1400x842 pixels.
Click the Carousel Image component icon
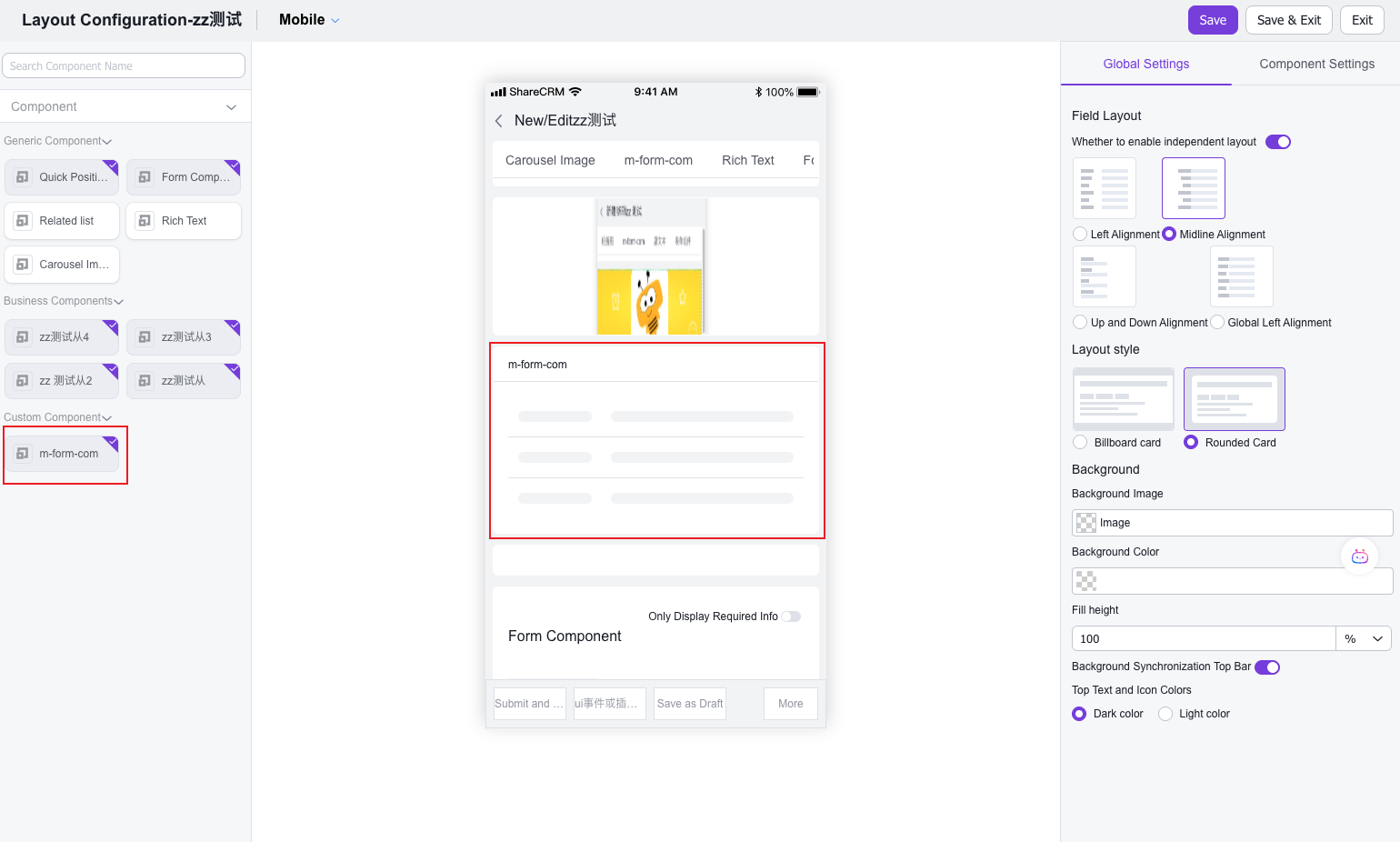pos(23,265)
